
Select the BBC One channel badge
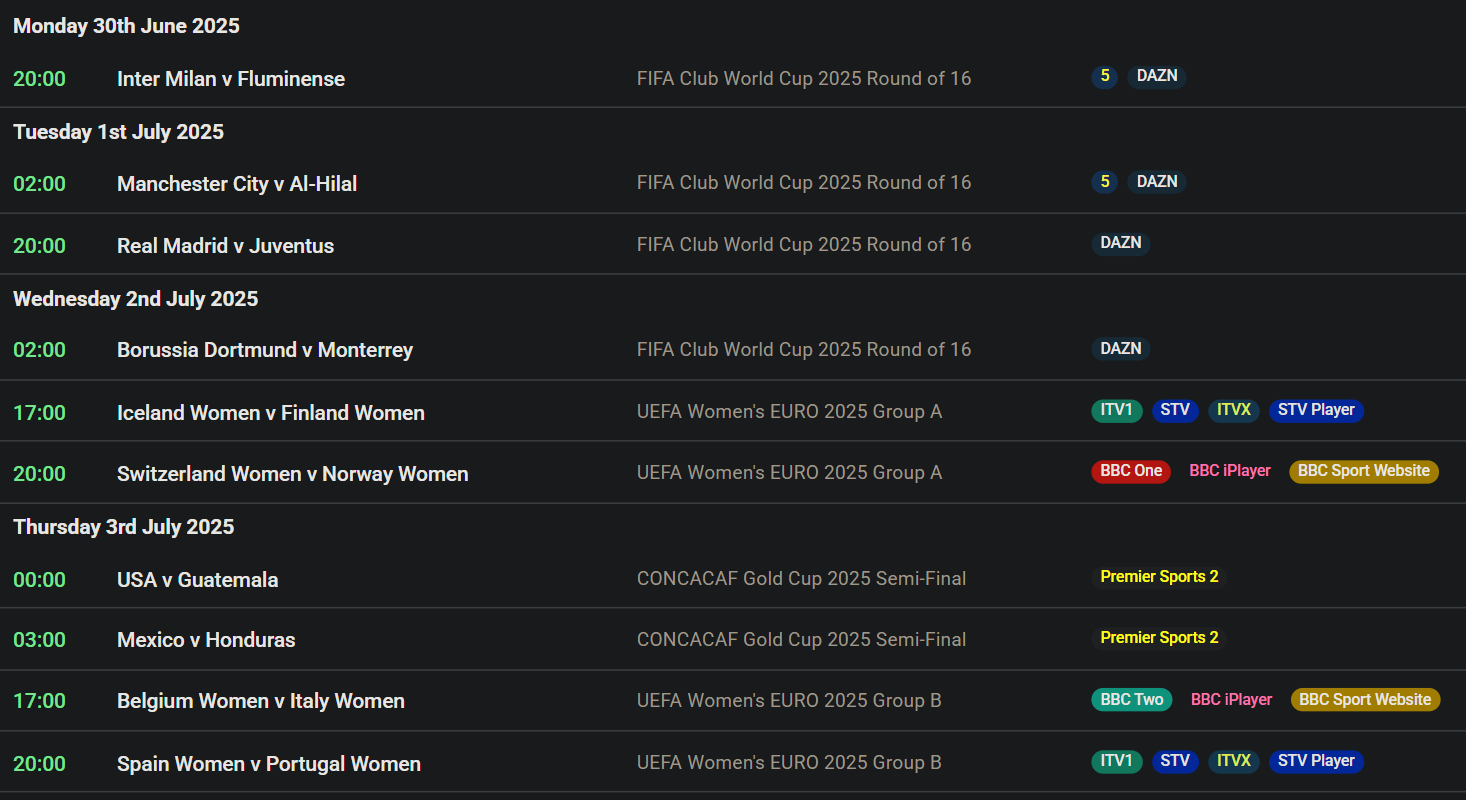pyautogui.click(x=1131, y=471)
